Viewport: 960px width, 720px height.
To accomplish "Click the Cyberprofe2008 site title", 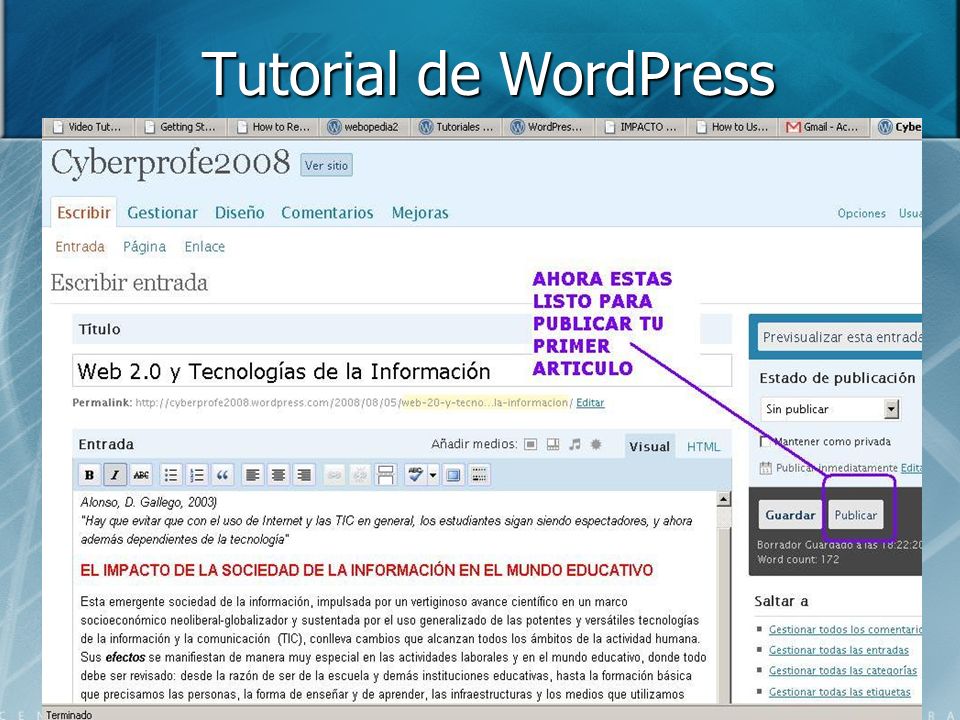I will pyautogui.click(x=170, y=163).
